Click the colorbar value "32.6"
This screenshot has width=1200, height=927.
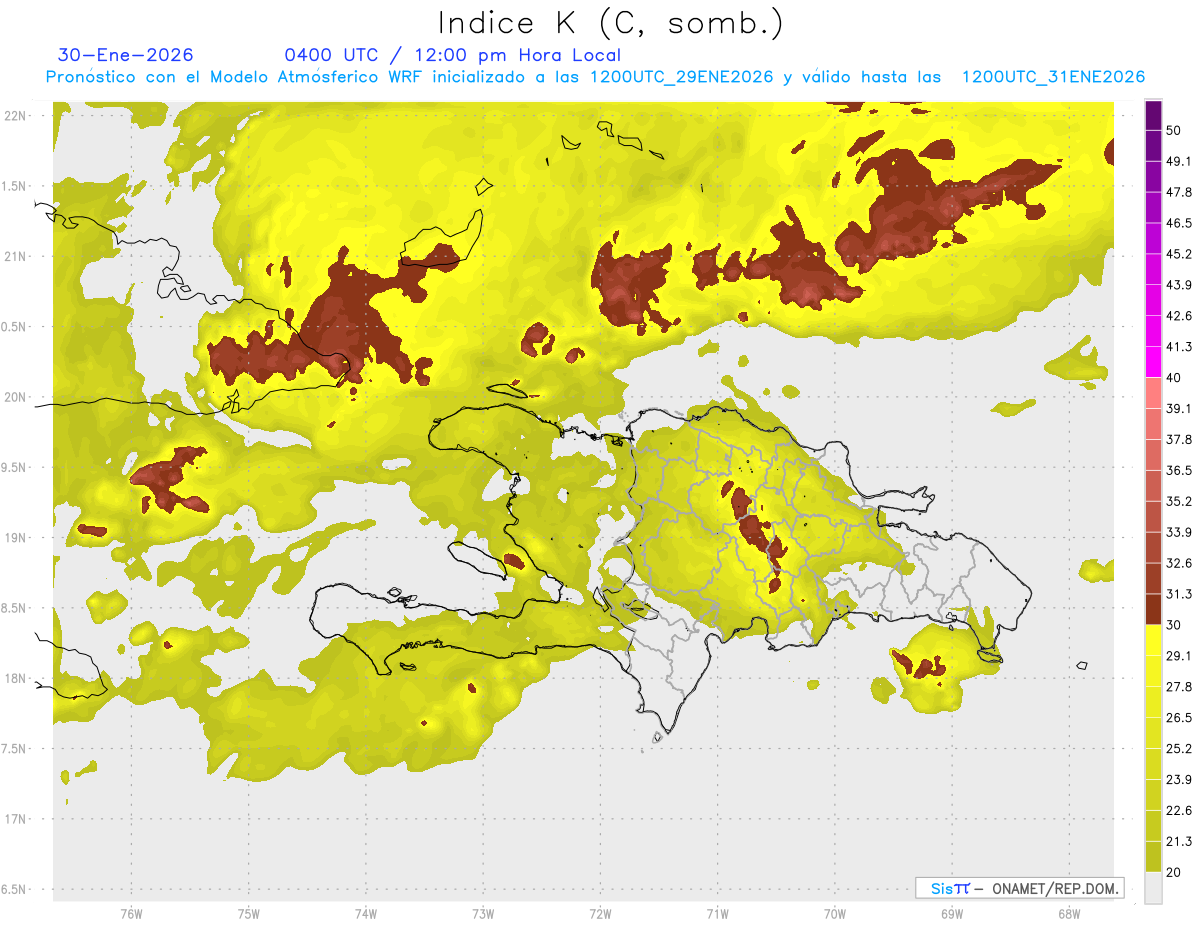[1179, 563]
